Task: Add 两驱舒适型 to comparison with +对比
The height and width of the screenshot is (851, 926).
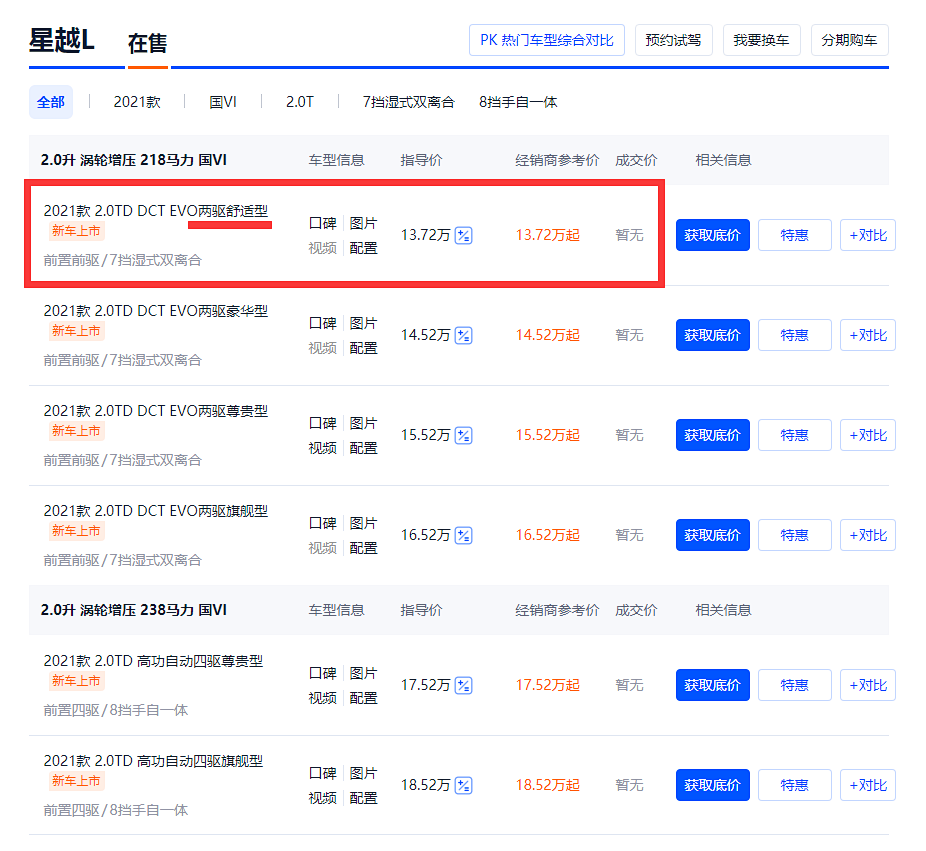Action: [x=868, y=235]
